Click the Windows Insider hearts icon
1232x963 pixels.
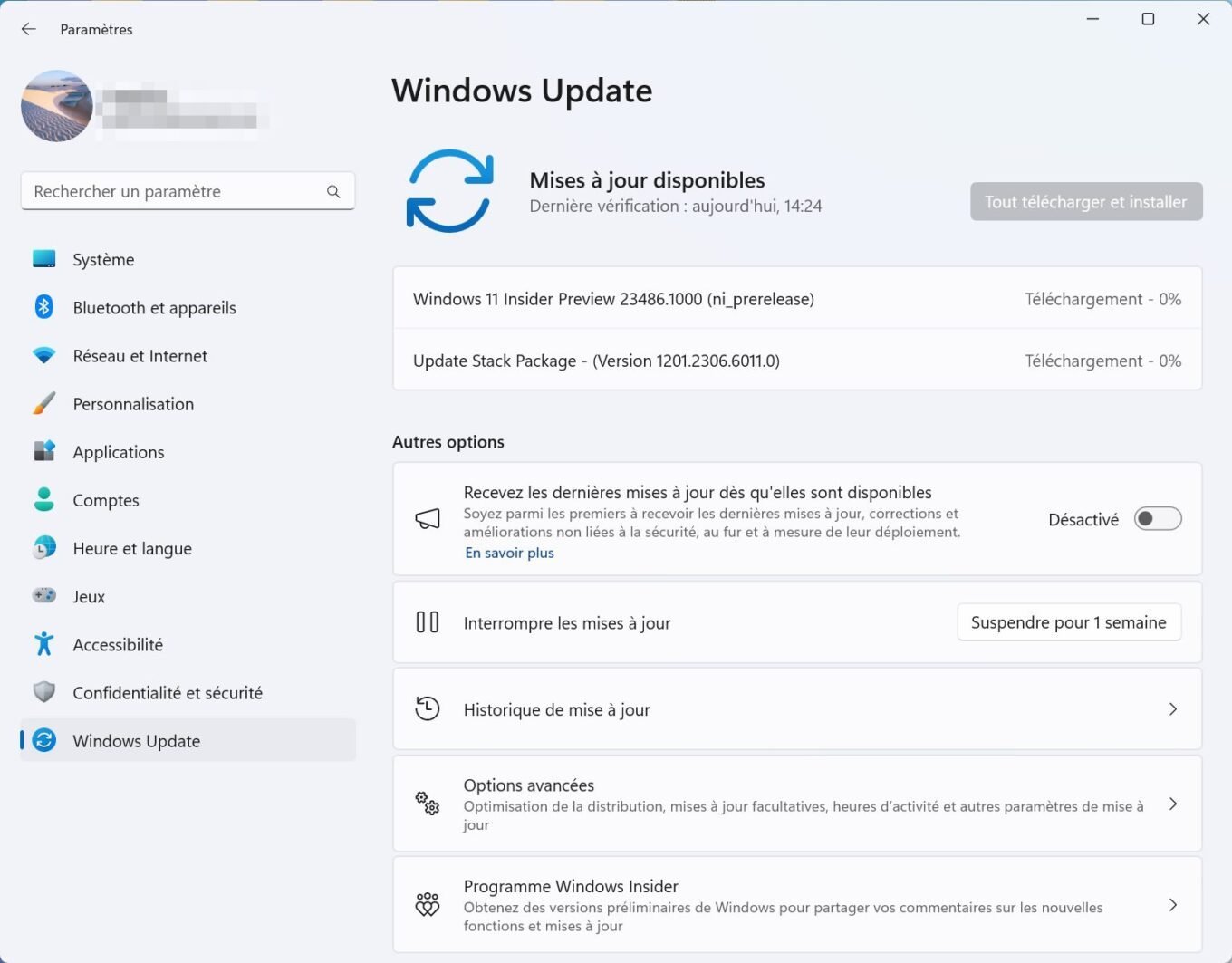(x=428, y=904)
